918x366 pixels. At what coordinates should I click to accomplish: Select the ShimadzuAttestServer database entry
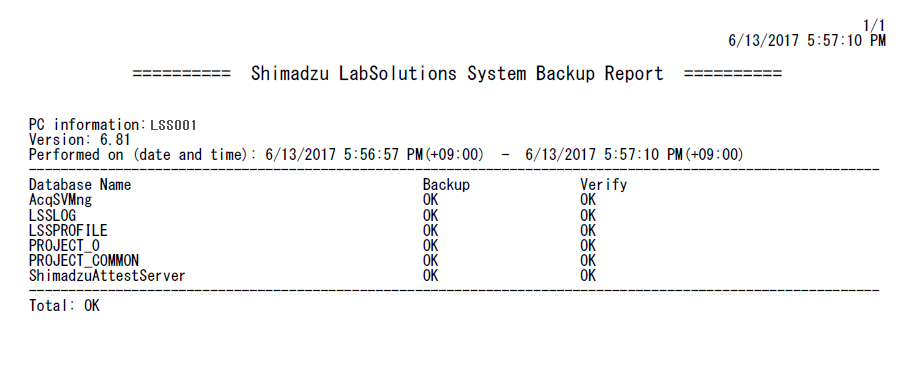[107, 276]
